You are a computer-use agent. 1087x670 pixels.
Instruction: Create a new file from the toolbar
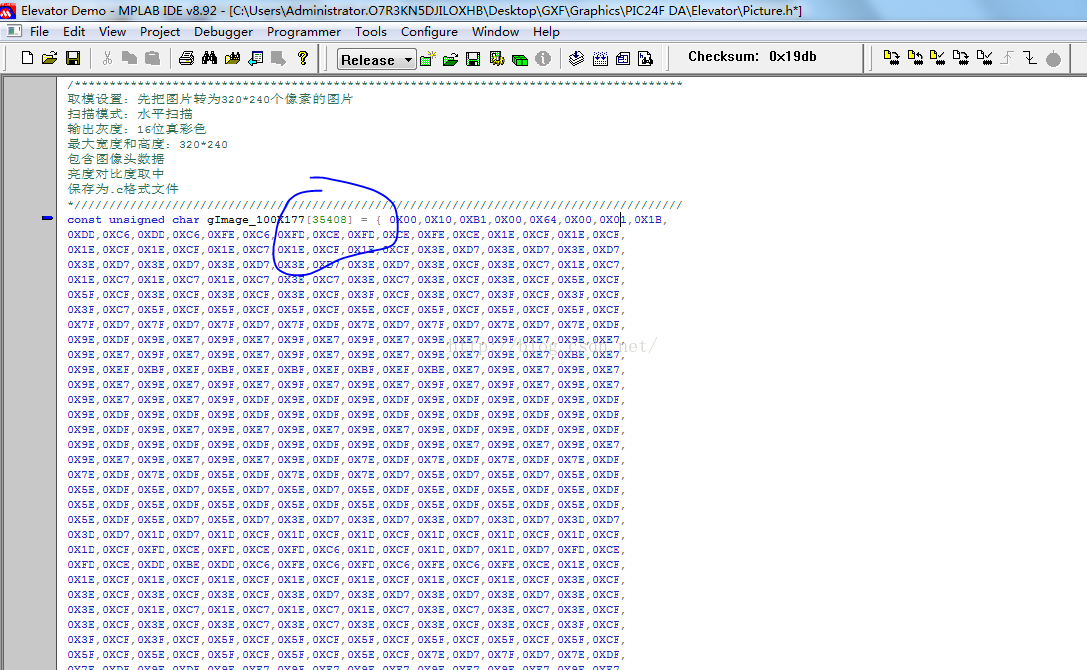coord(27,58)
